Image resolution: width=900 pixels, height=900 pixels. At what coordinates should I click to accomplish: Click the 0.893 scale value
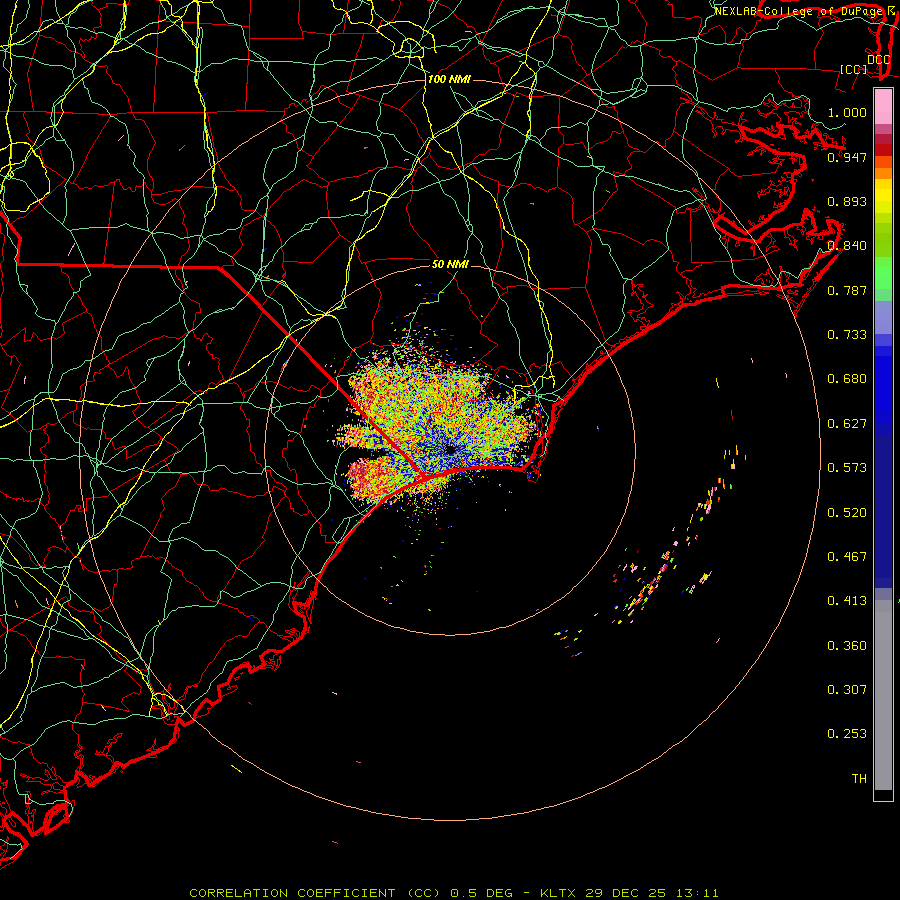coord(847,201)
